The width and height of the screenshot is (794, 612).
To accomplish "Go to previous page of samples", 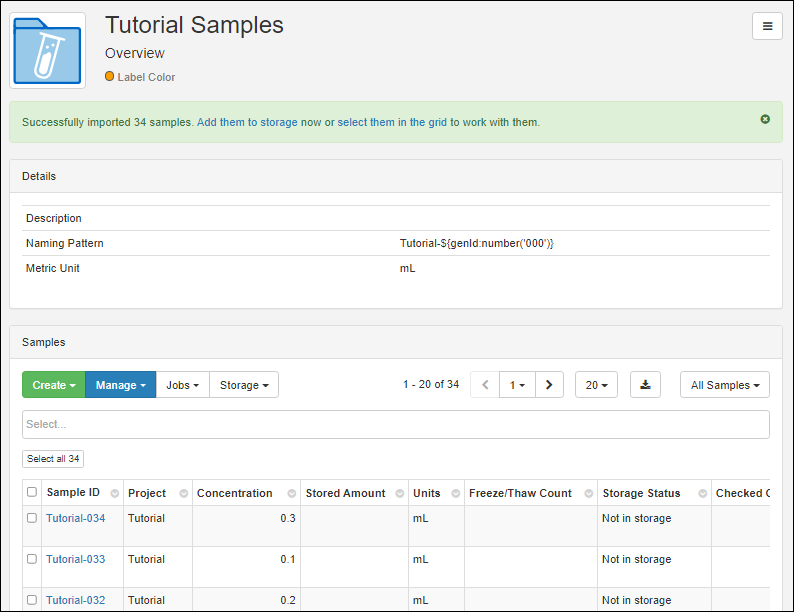I will tap(485, 385).
